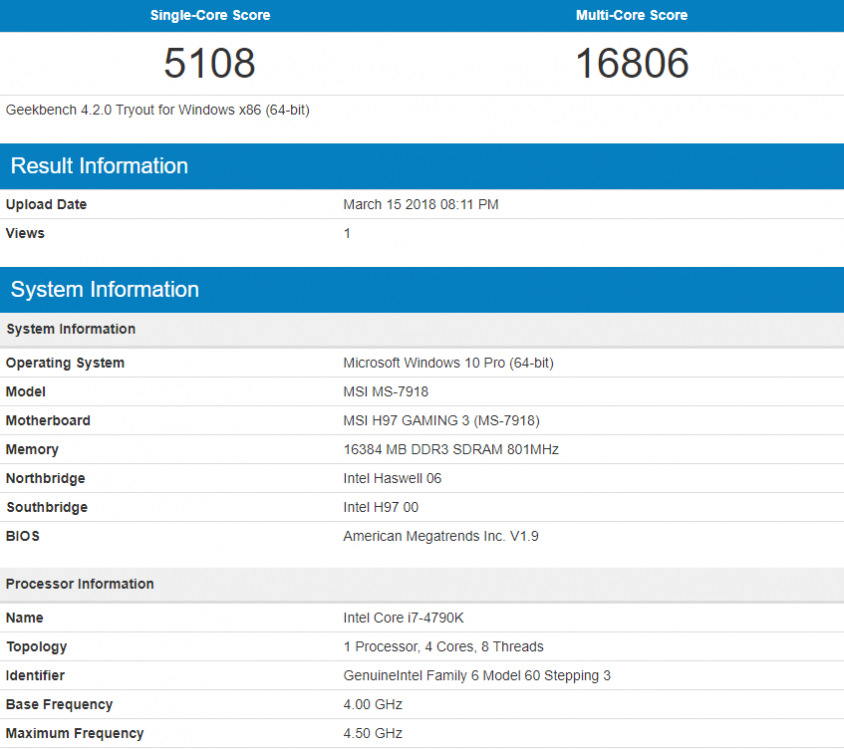This screenshot has height=750, width=844.
Task: Click the Multi-Core Score heading
Action: 631,15
